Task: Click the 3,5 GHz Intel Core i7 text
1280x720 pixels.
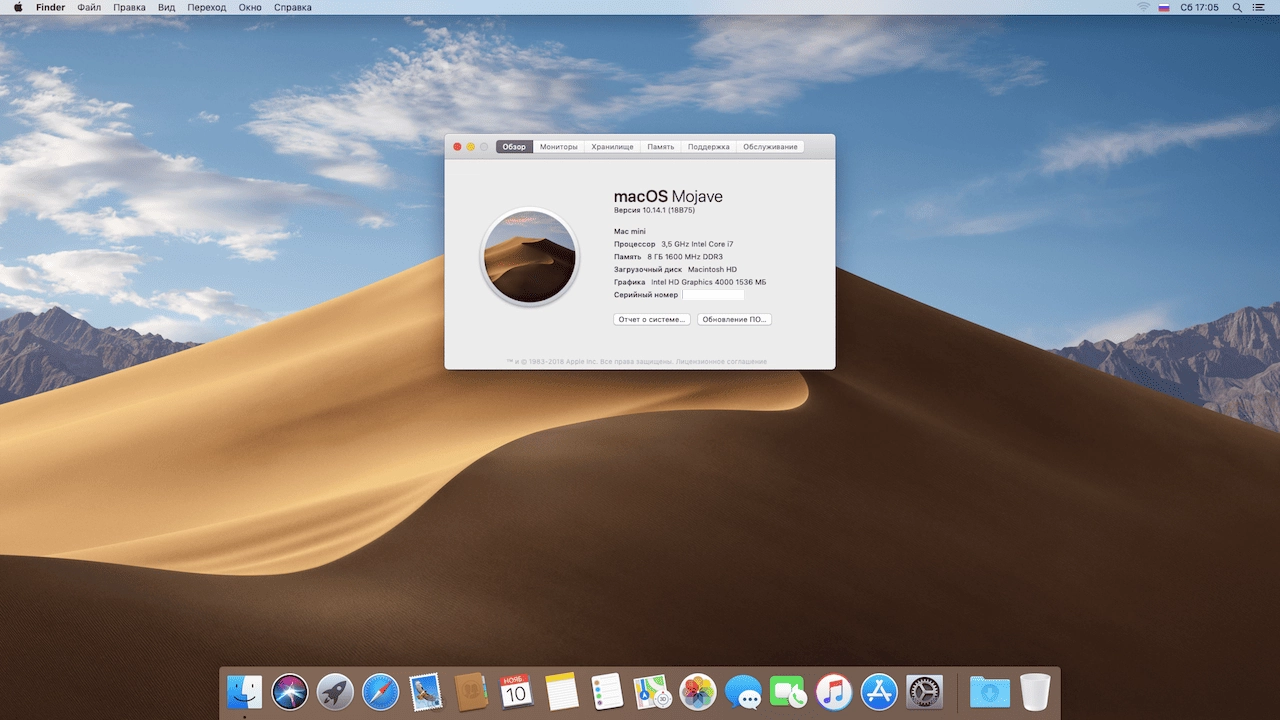Action: coord(697,244)
